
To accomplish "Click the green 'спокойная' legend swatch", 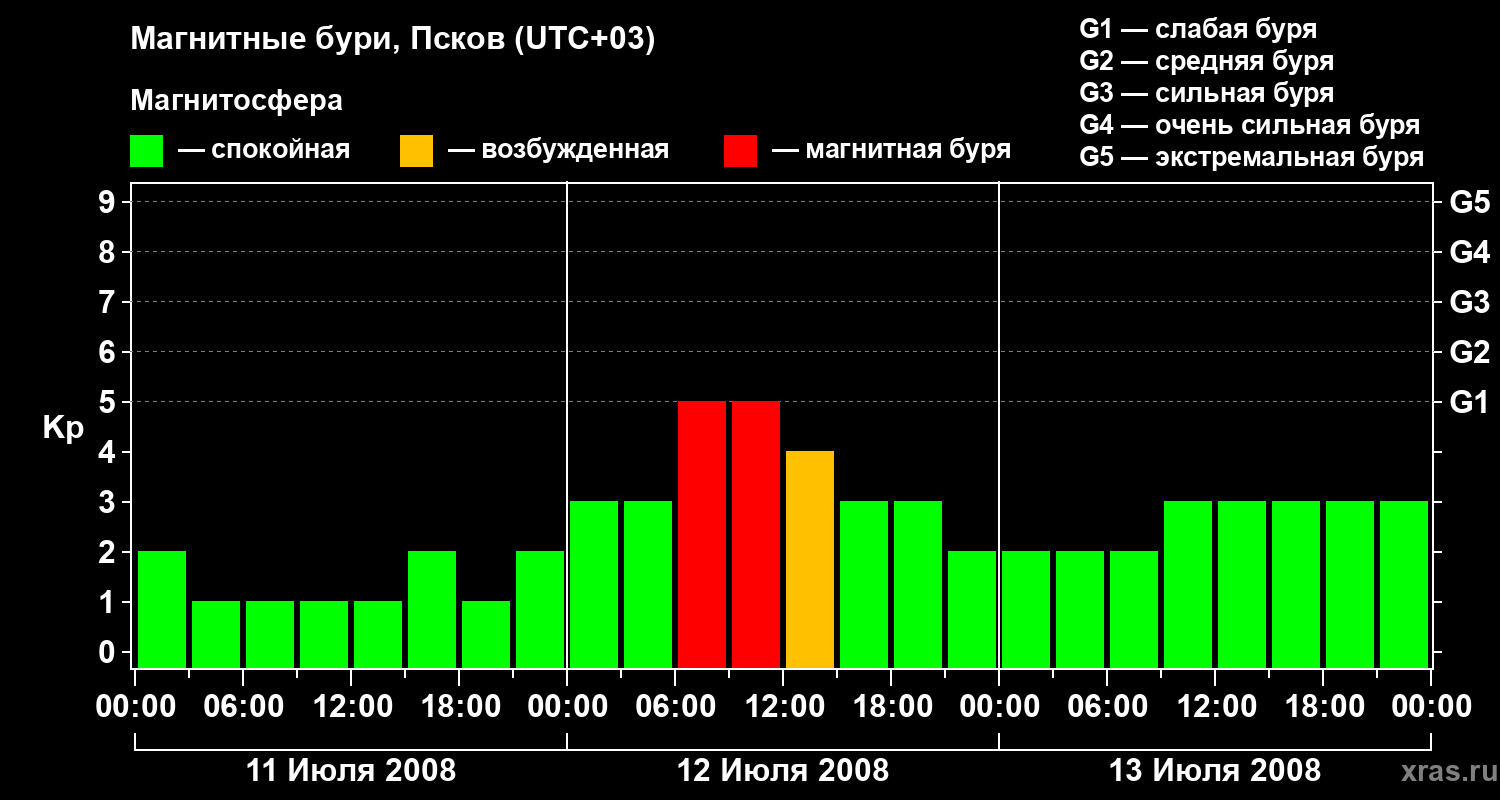I will (147, 151).
